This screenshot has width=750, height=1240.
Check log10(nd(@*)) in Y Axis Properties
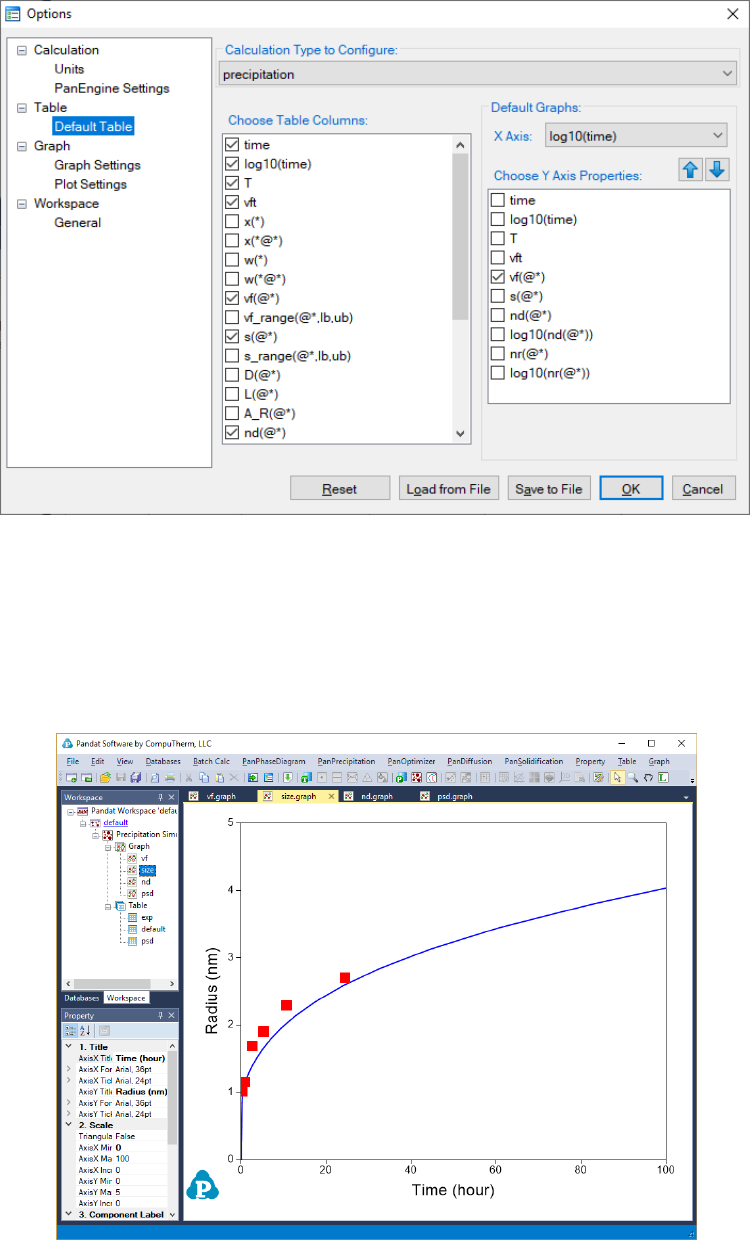click(497, 334)
